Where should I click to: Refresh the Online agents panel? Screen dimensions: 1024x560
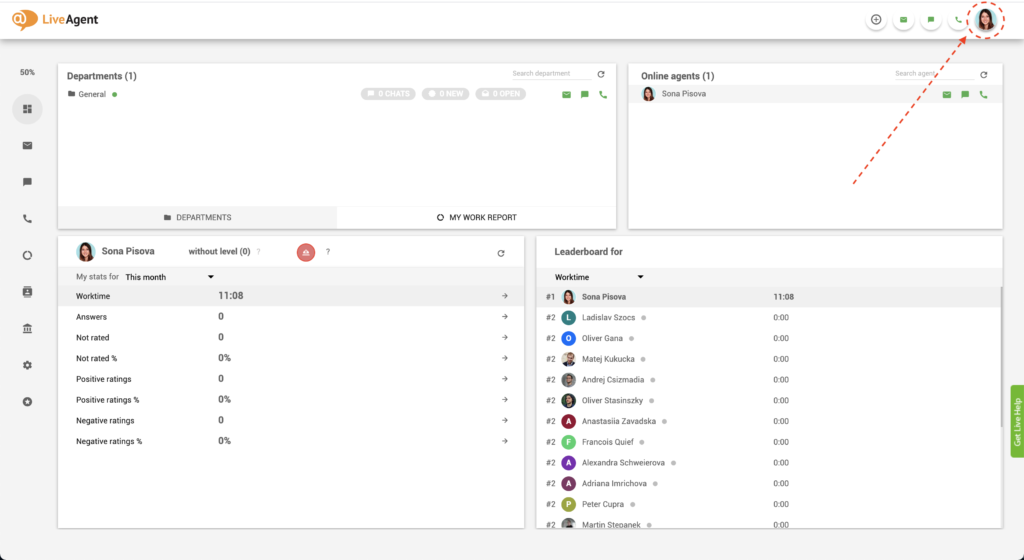983,75
